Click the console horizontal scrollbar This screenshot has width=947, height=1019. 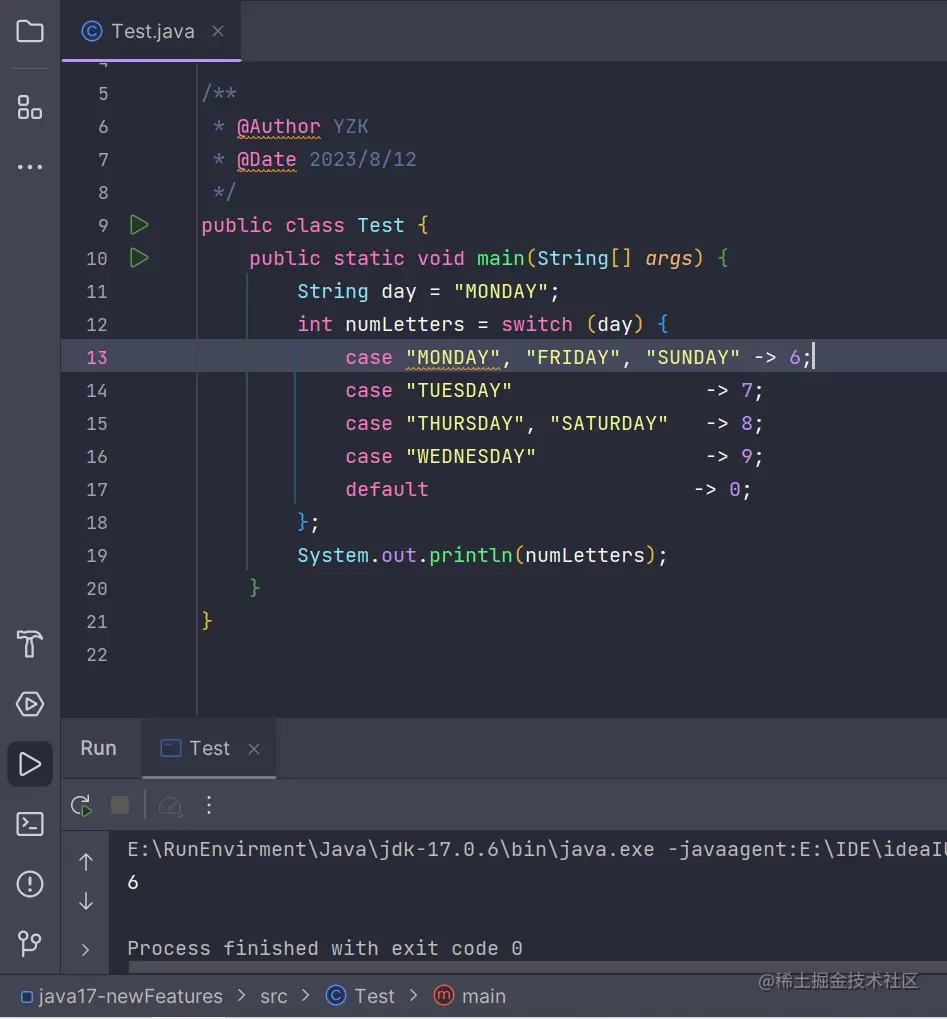coord(537,967)
